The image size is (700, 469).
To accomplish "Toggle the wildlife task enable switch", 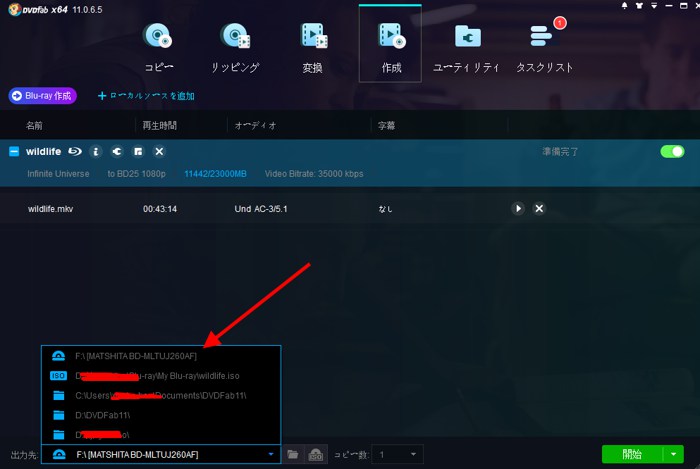I will point(672,152).
